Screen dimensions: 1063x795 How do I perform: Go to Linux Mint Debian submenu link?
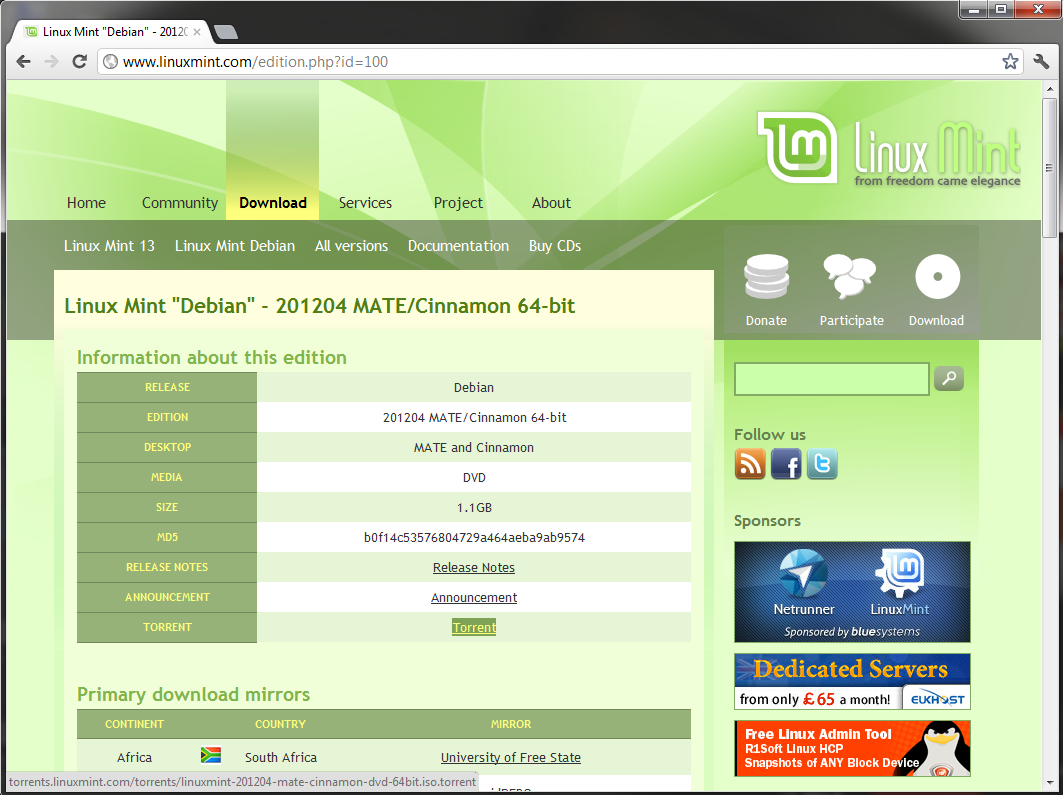235,246
